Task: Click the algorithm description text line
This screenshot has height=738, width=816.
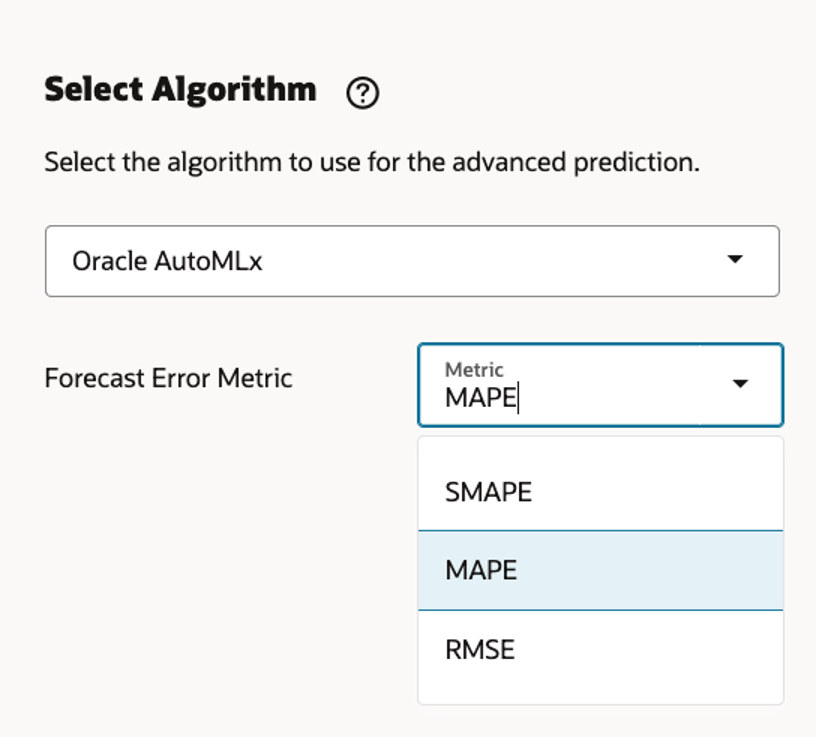Action: 371,162
